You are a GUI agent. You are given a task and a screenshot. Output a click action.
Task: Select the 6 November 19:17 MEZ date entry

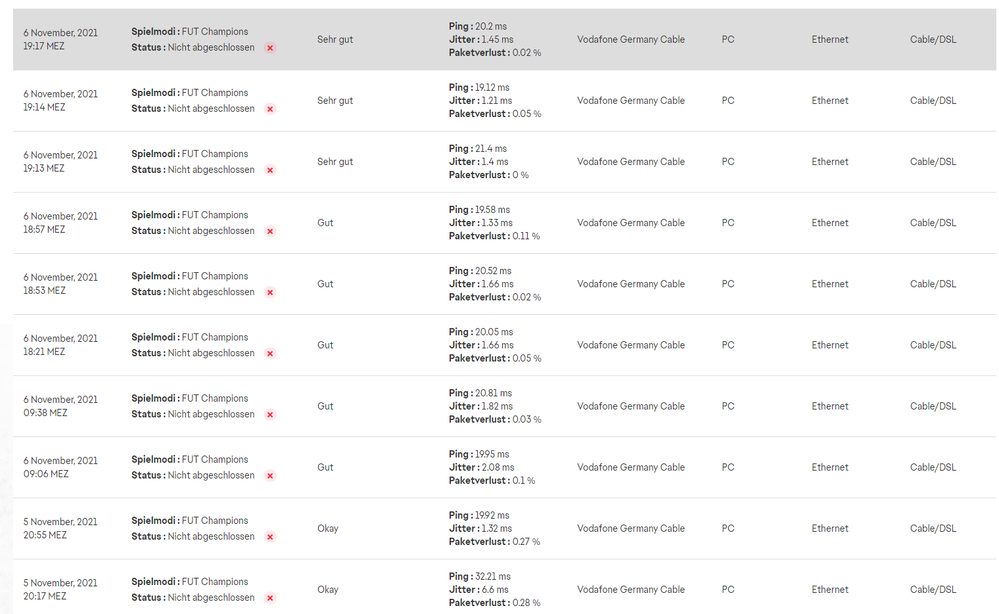[60, 40]
